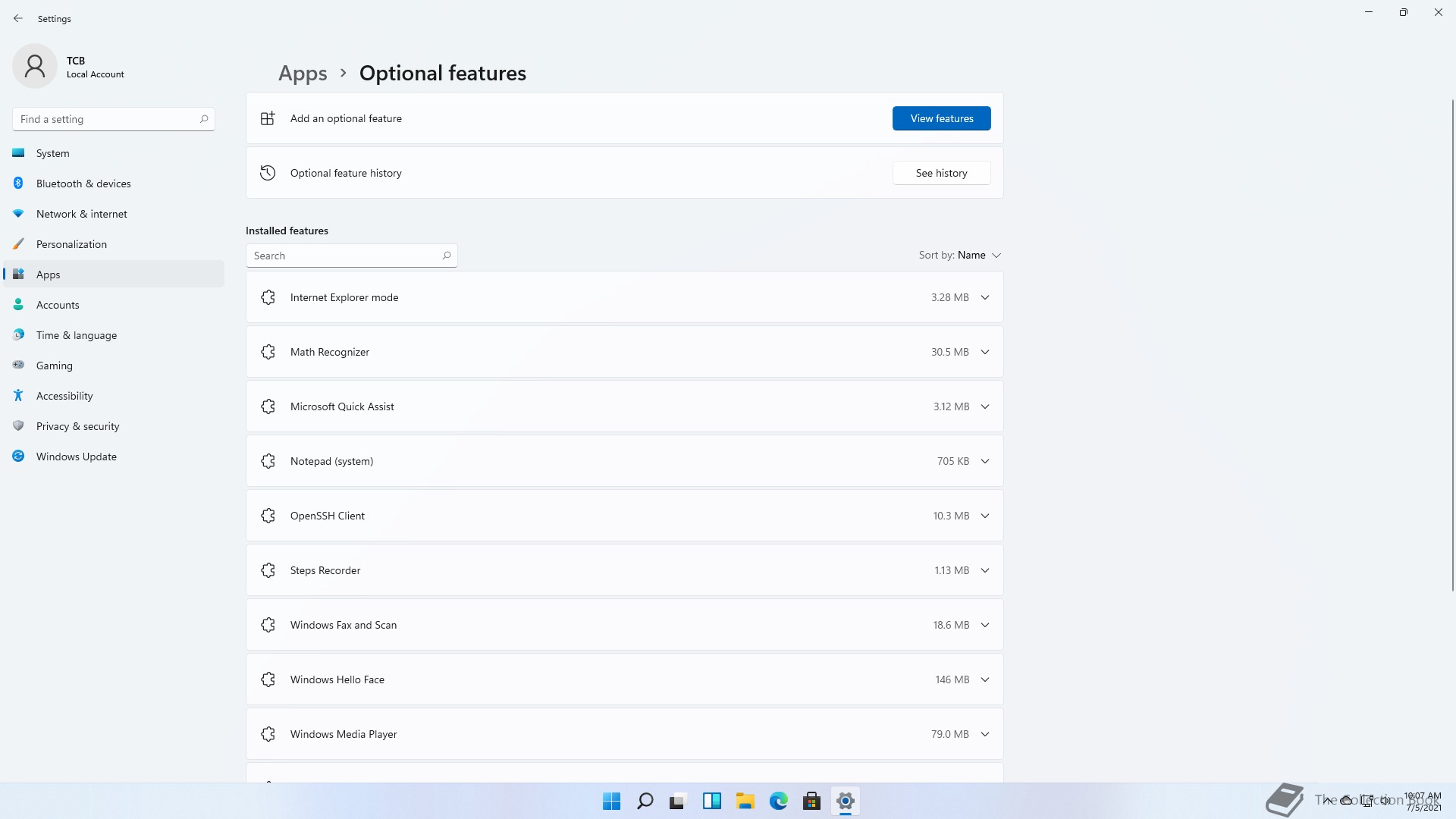
Task: Expand Notepad (system) details
Action: coord(985,461)
